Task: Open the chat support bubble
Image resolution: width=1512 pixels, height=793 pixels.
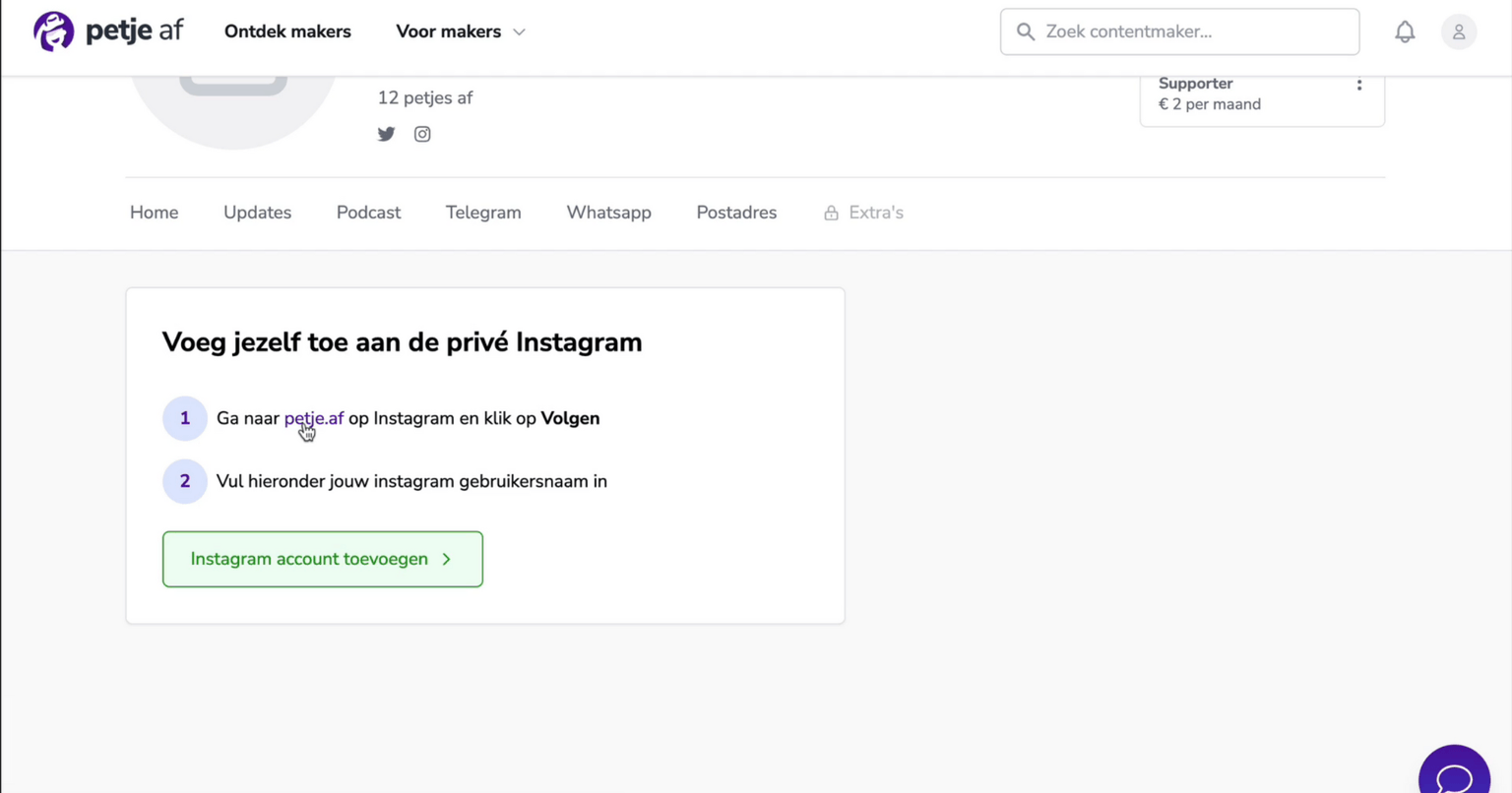Action: click(1455, 772)
